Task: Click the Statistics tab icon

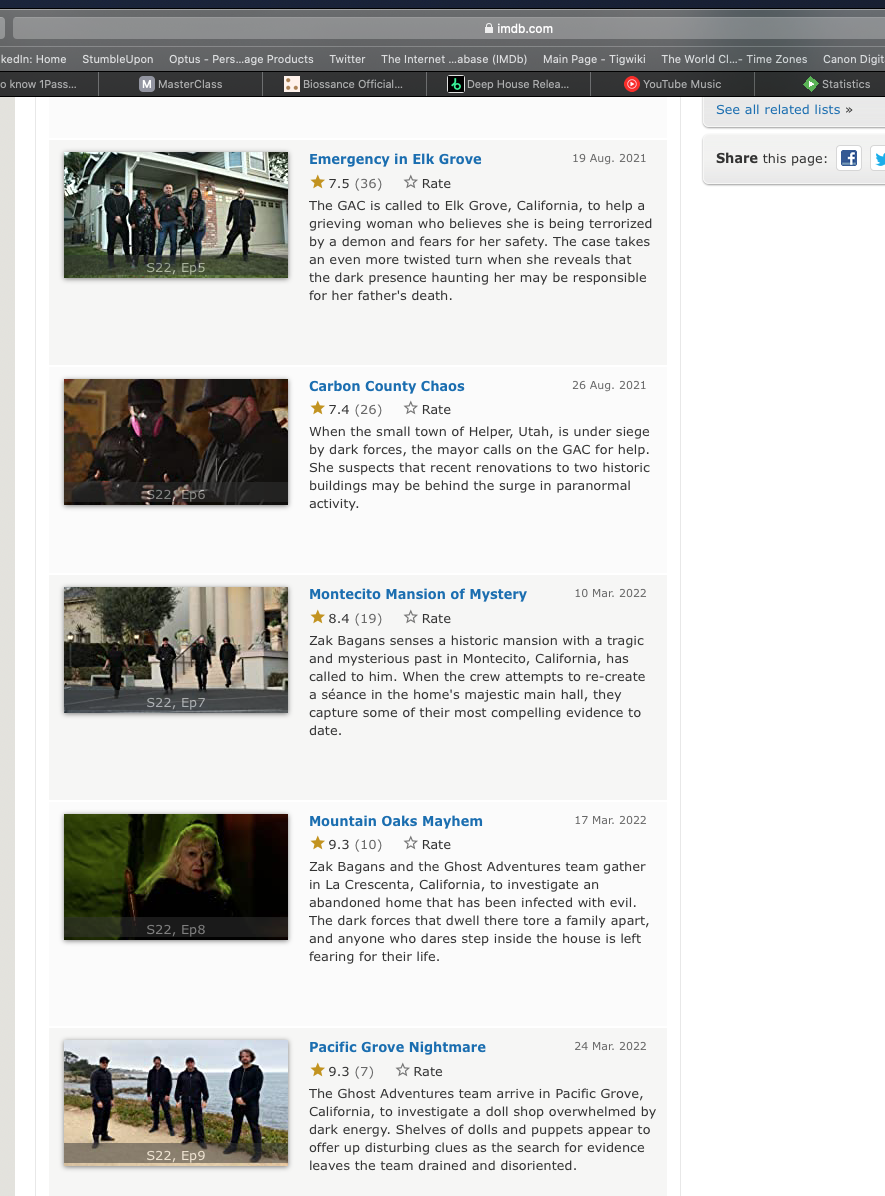Action: click(810, 84)
